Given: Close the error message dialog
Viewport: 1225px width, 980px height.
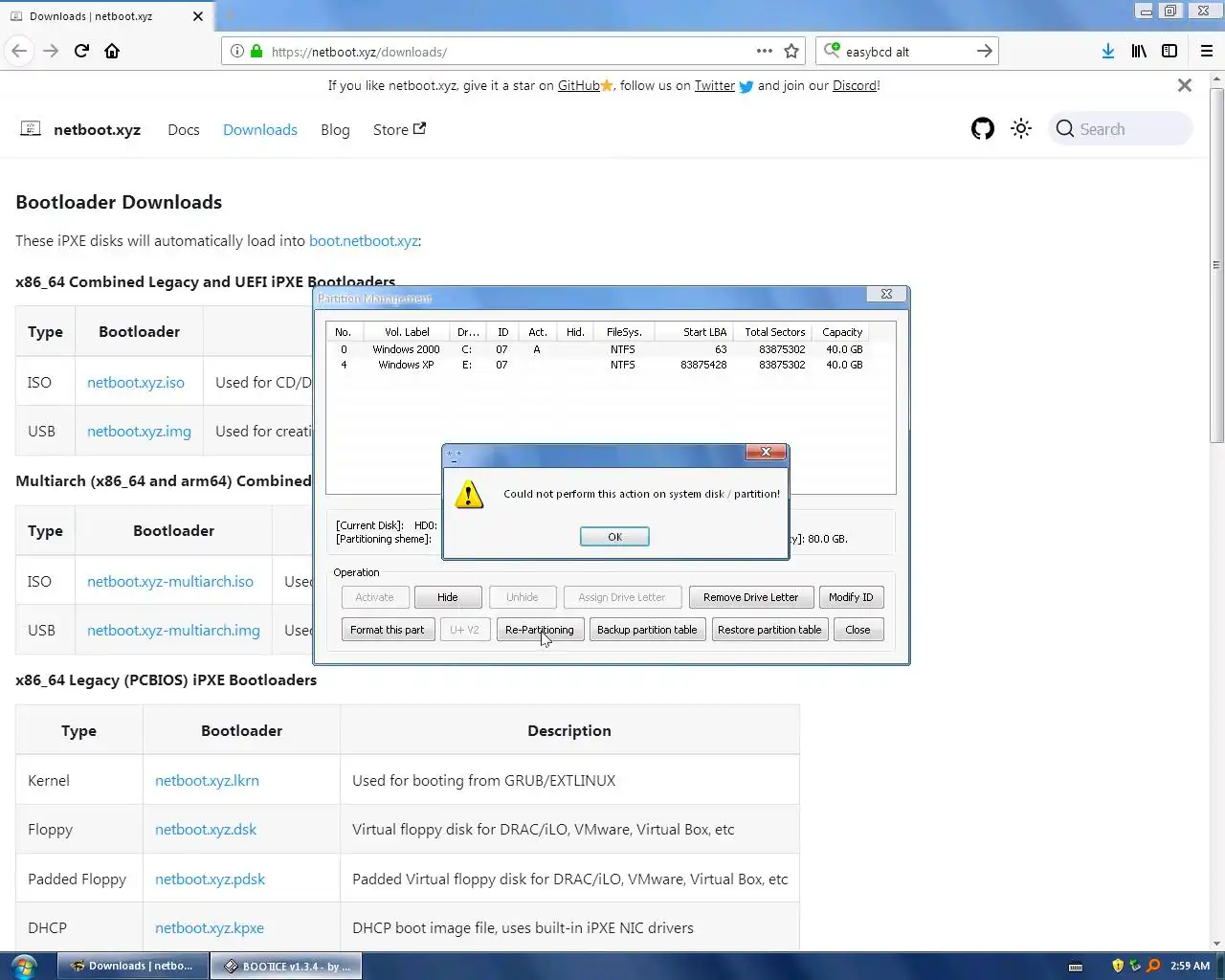Looking at the screenshot, I should tap(766, 453).
